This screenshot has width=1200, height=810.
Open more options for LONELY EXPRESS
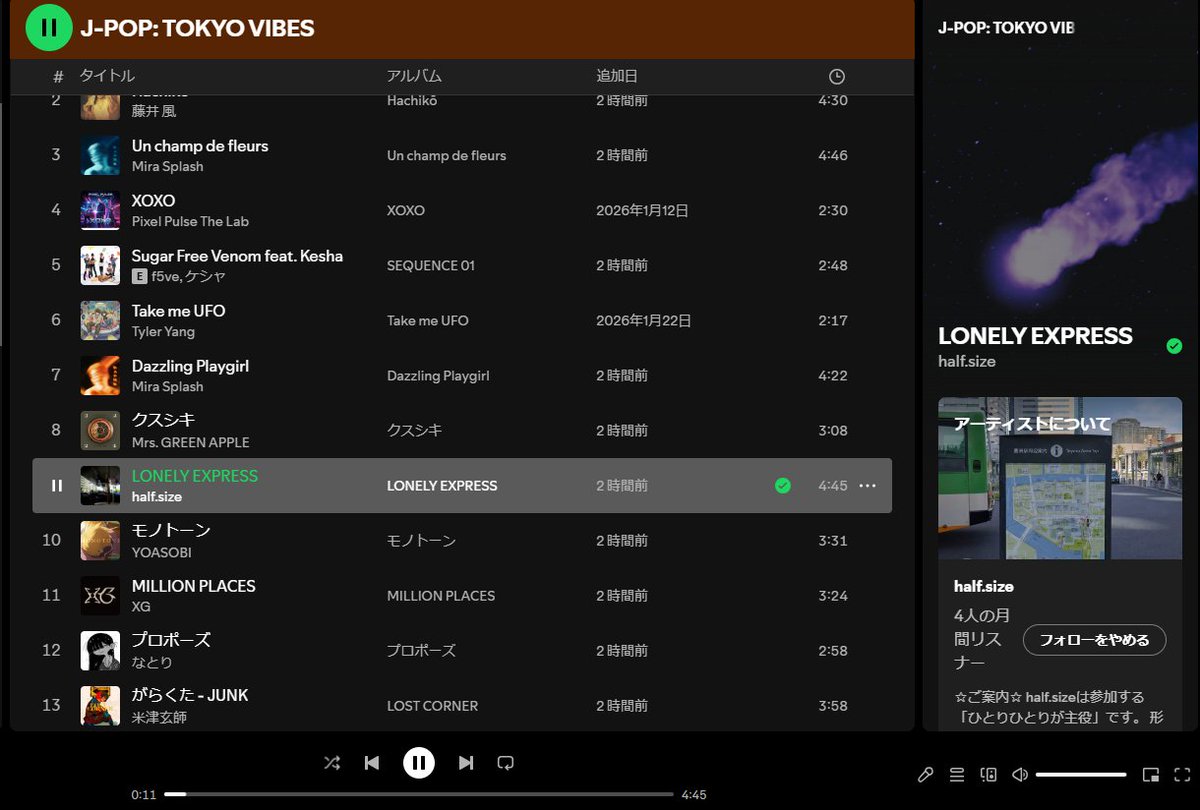point(867,486)
